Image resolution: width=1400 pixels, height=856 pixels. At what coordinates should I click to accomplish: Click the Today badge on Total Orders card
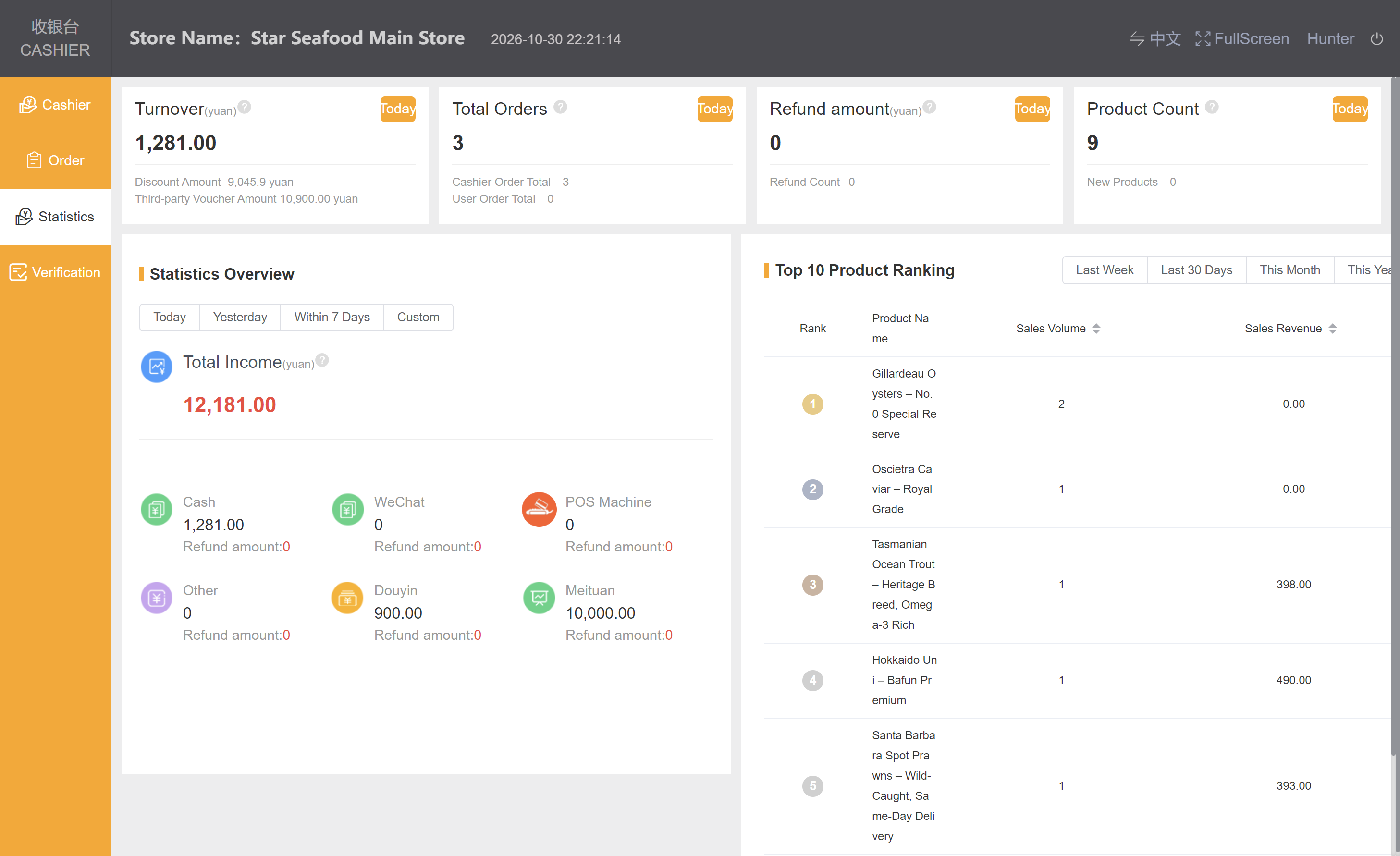tap(715, 109)
